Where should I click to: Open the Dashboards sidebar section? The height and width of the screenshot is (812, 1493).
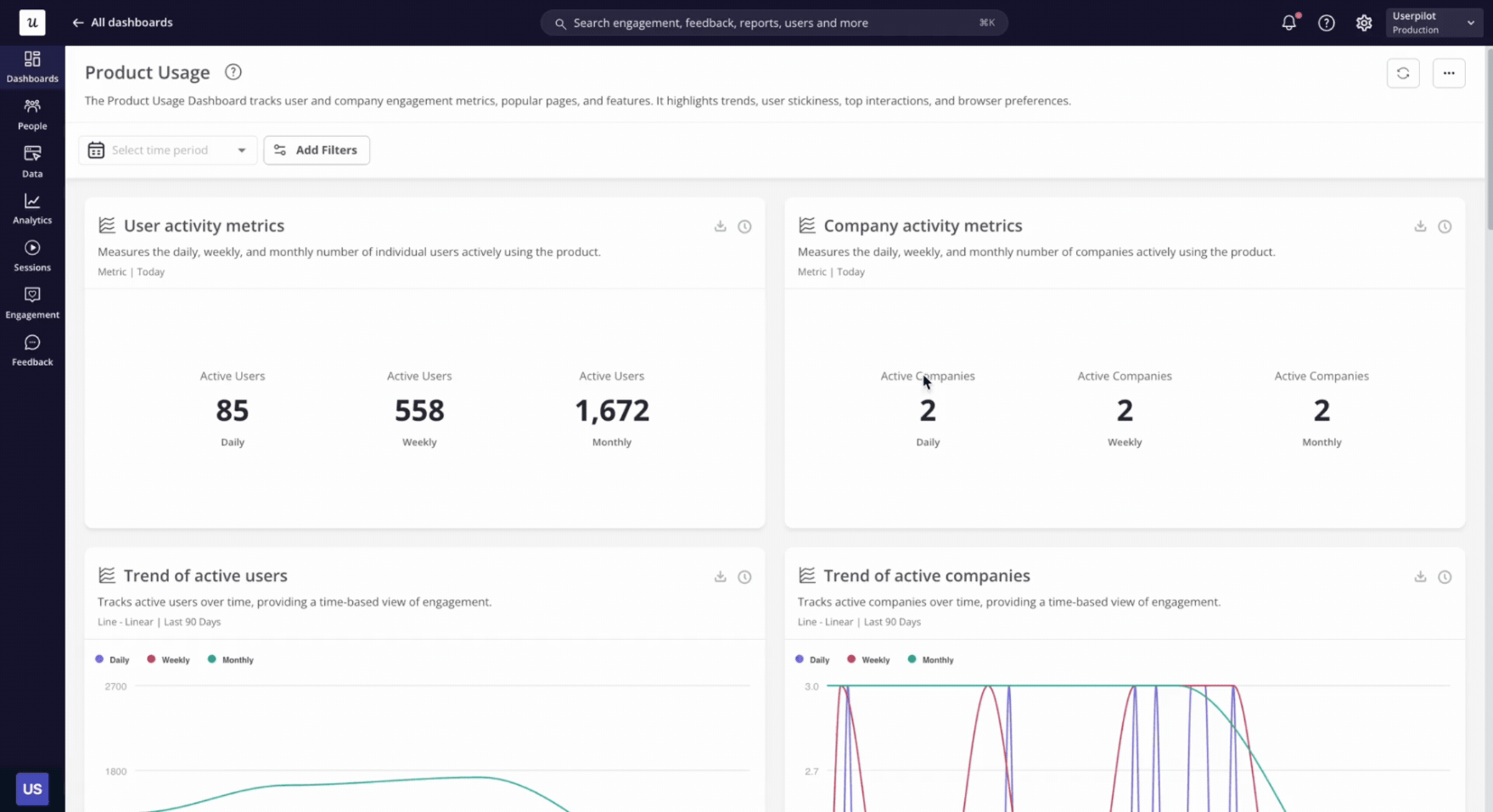point(32,66)
